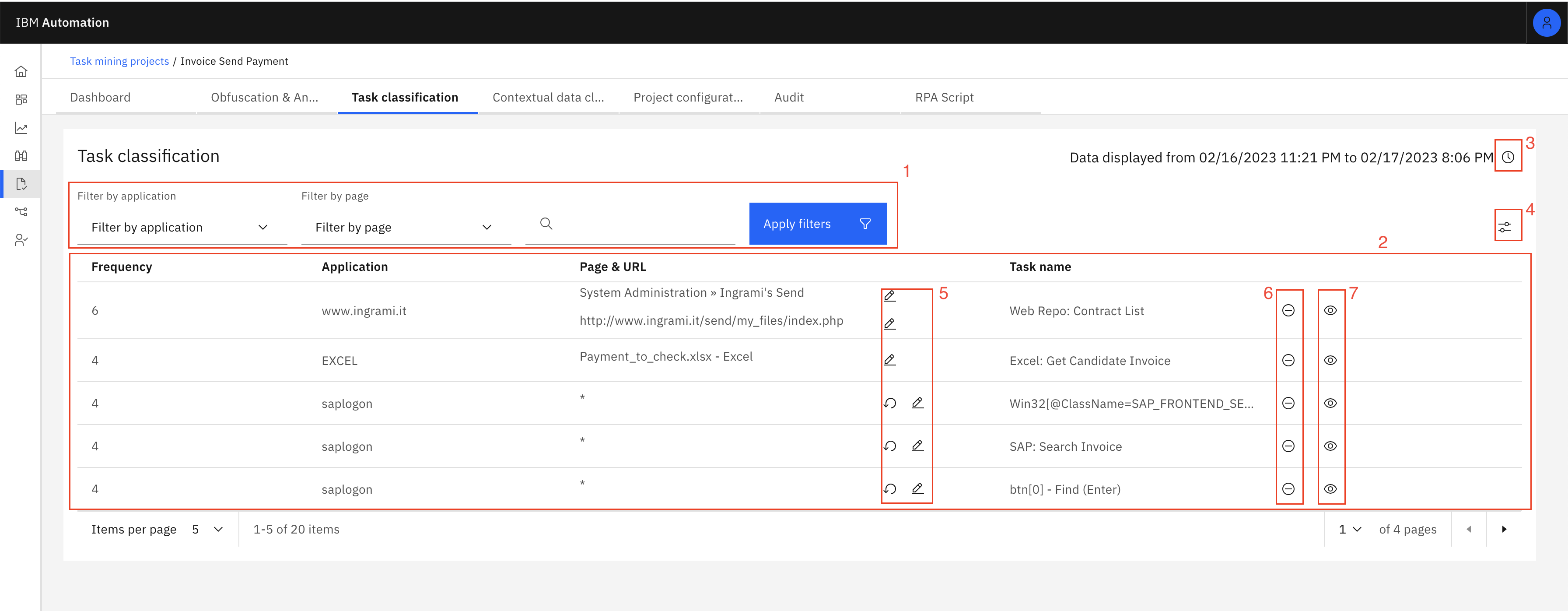Select the workflow connections icon in the sidebar
The image size is (1568, 611).
click(x=21, y=211)
